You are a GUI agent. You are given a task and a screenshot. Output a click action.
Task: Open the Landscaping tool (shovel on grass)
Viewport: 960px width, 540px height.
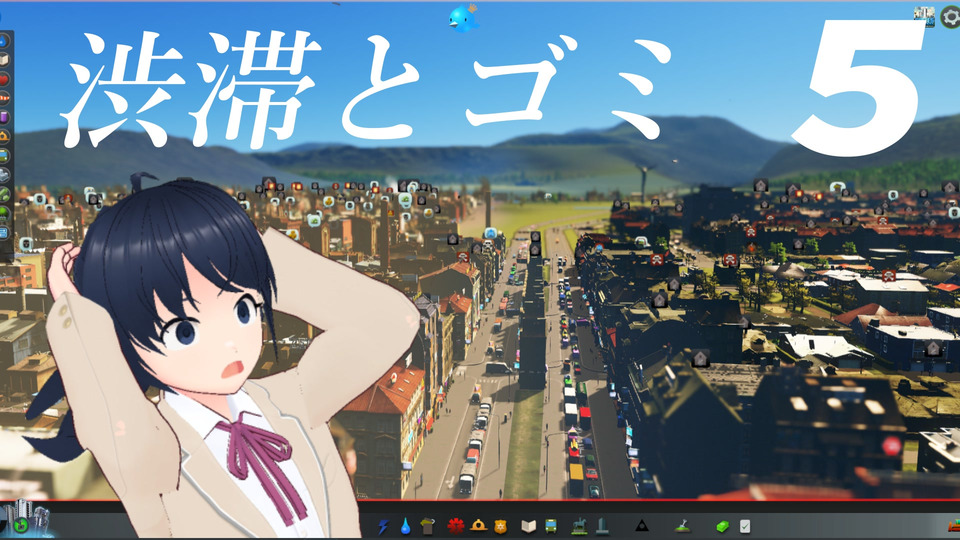click(682, 526)
